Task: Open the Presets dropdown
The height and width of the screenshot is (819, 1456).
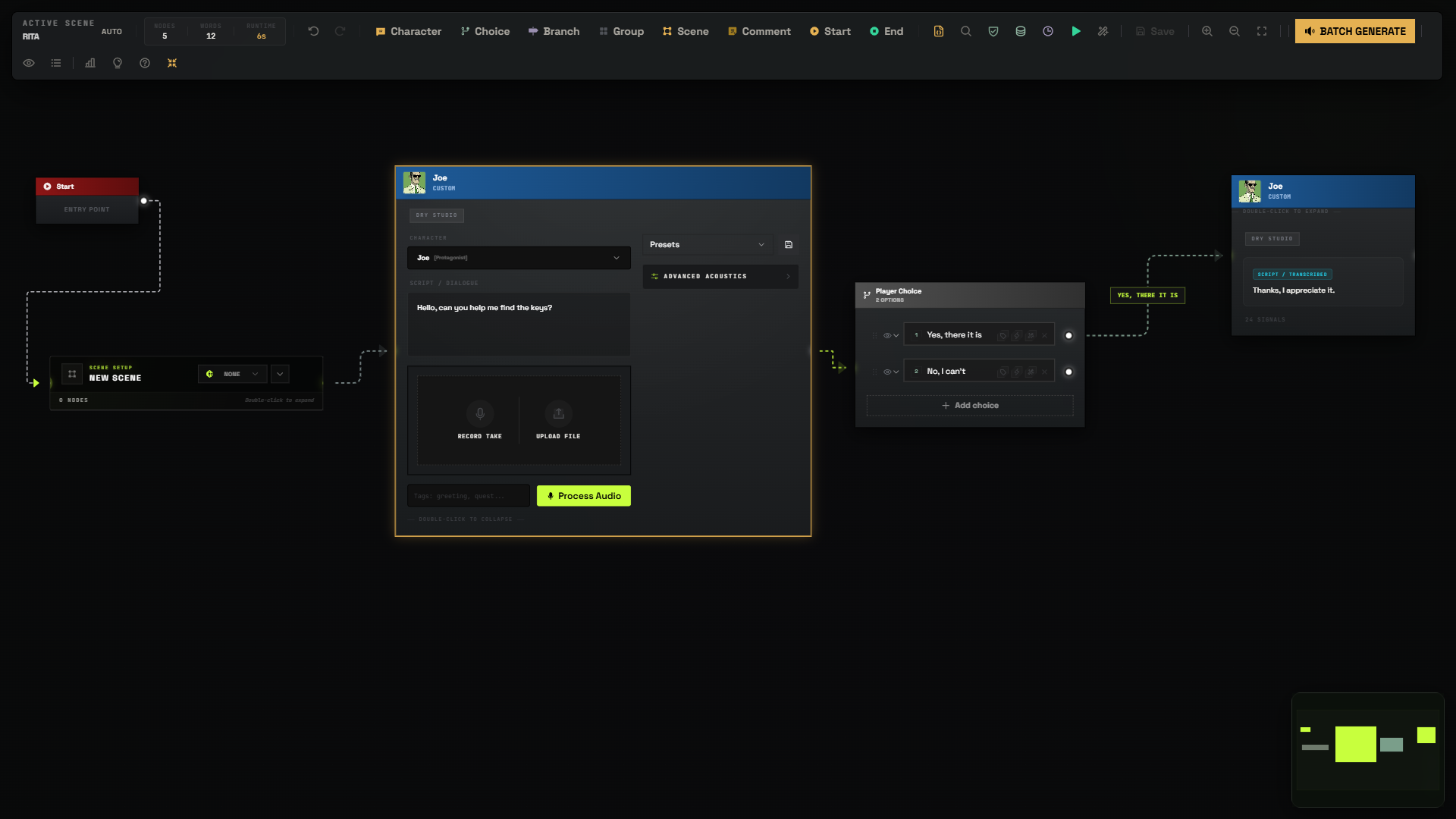Action: 707,244
